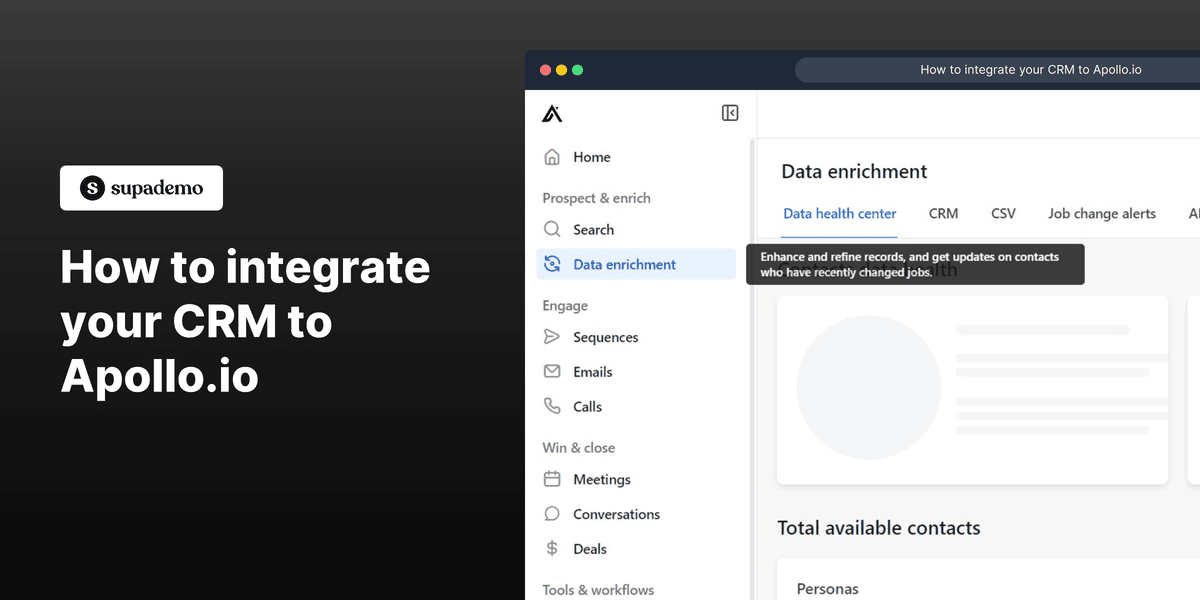Click the Data enrichment refresh icon
The height and width of the screenshot is (600, 1200).
[553, 263]
